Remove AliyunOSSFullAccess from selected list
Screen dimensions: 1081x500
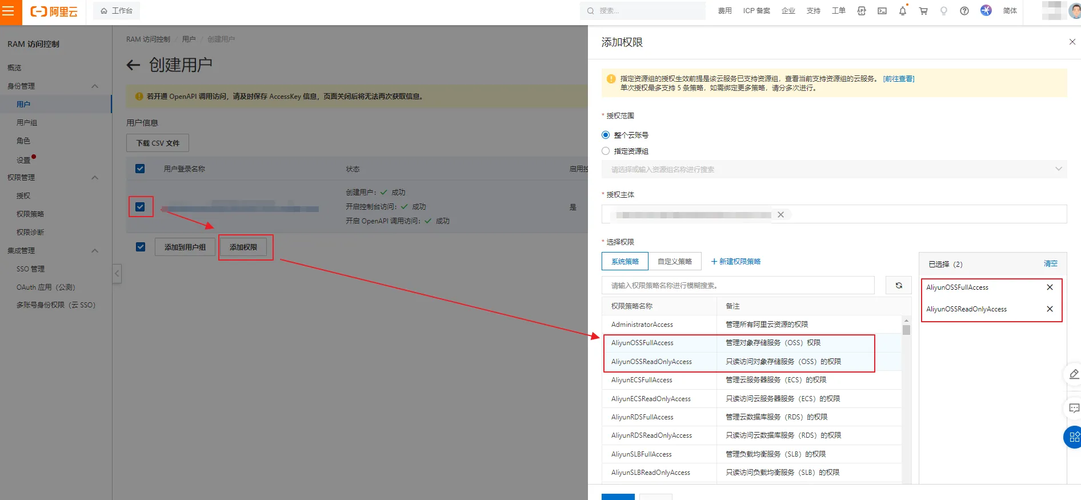(x=1049, y=288)
